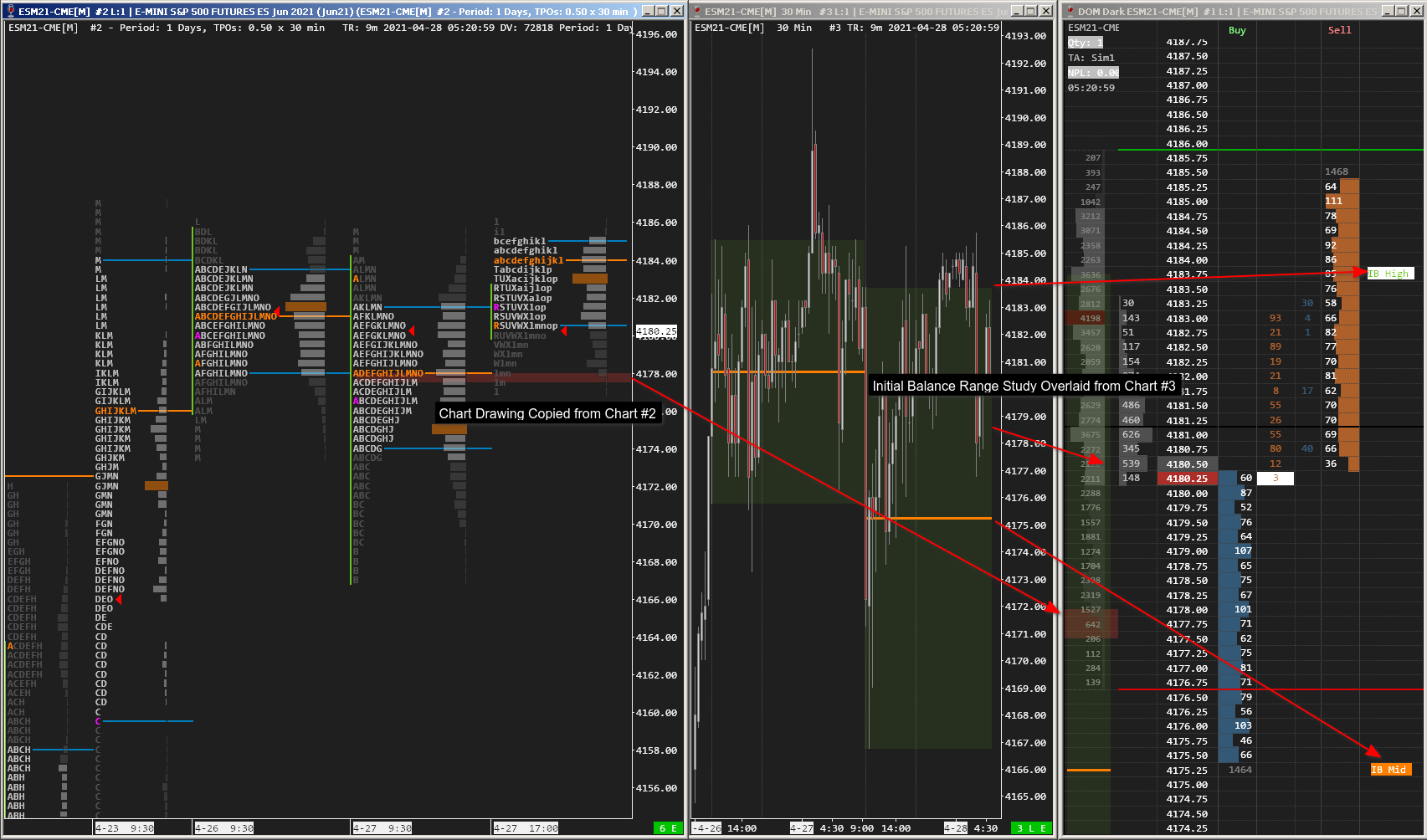Click the 4187.50 price row in the DOM

click(1187, 56)
